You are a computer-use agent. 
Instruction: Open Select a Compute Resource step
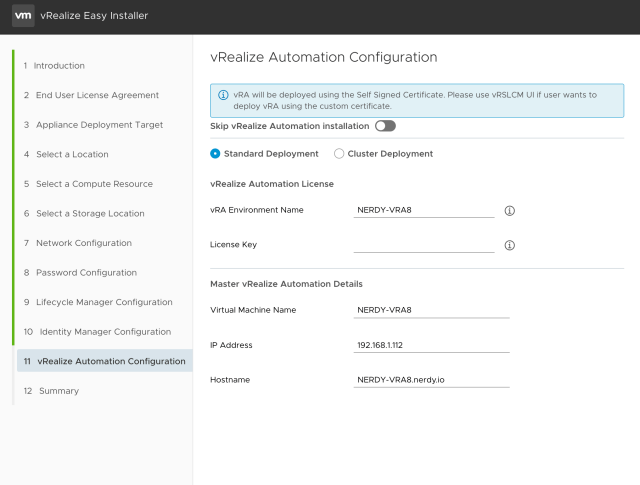pyautogui.click(x=93, y=184)
